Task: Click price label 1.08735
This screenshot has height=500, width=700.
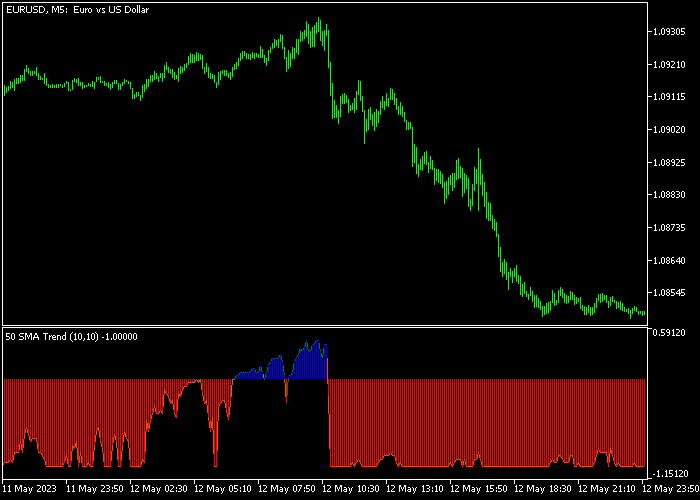Action: (670, 228)
